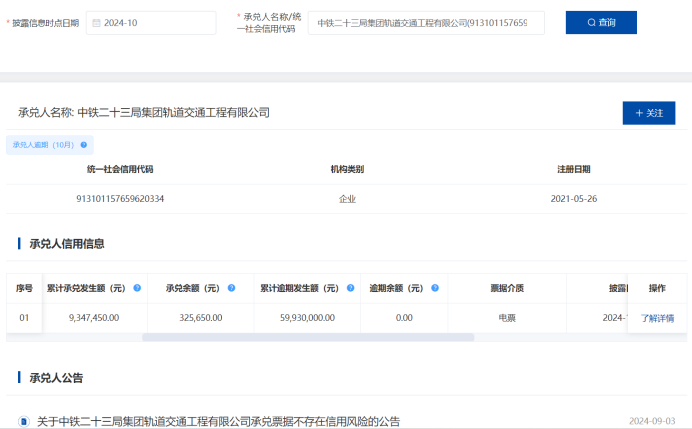Open the announcement about no credit risk
Image resolution: width=692 pixels, height=429 pixels.
218,421
